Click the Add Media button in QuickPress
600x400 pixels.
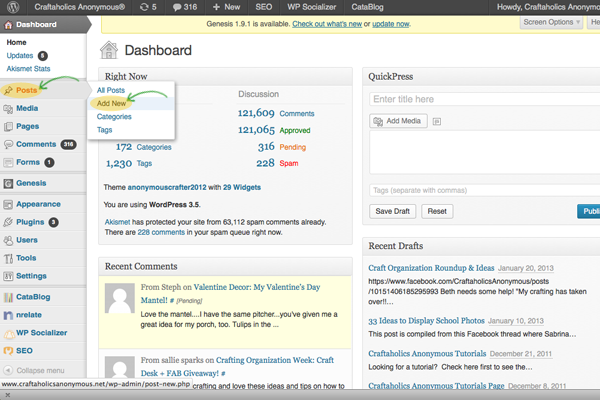[397, 121]
